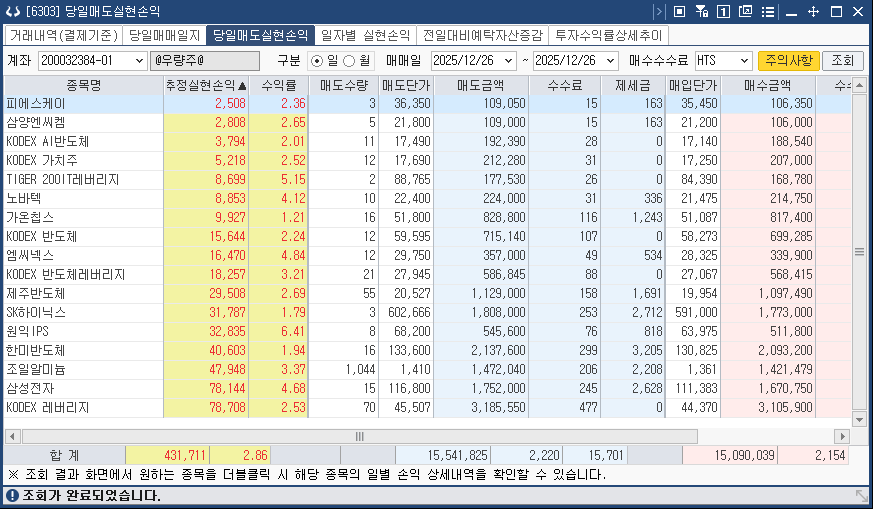Screen dimensions: 873x509
Task: Click the horizontal scrollbar thumb
Action: (360, 436)
